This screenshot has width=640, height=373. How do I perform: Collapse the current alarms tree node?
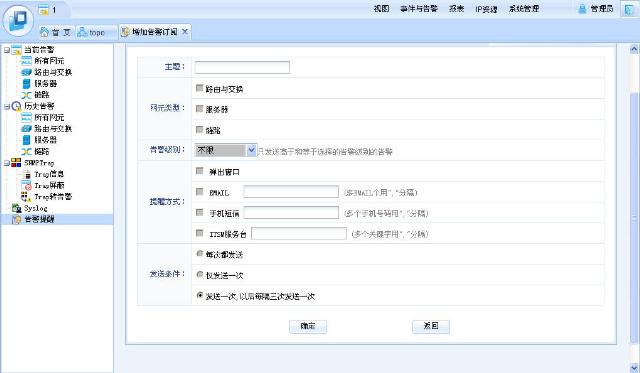(7, 50)
